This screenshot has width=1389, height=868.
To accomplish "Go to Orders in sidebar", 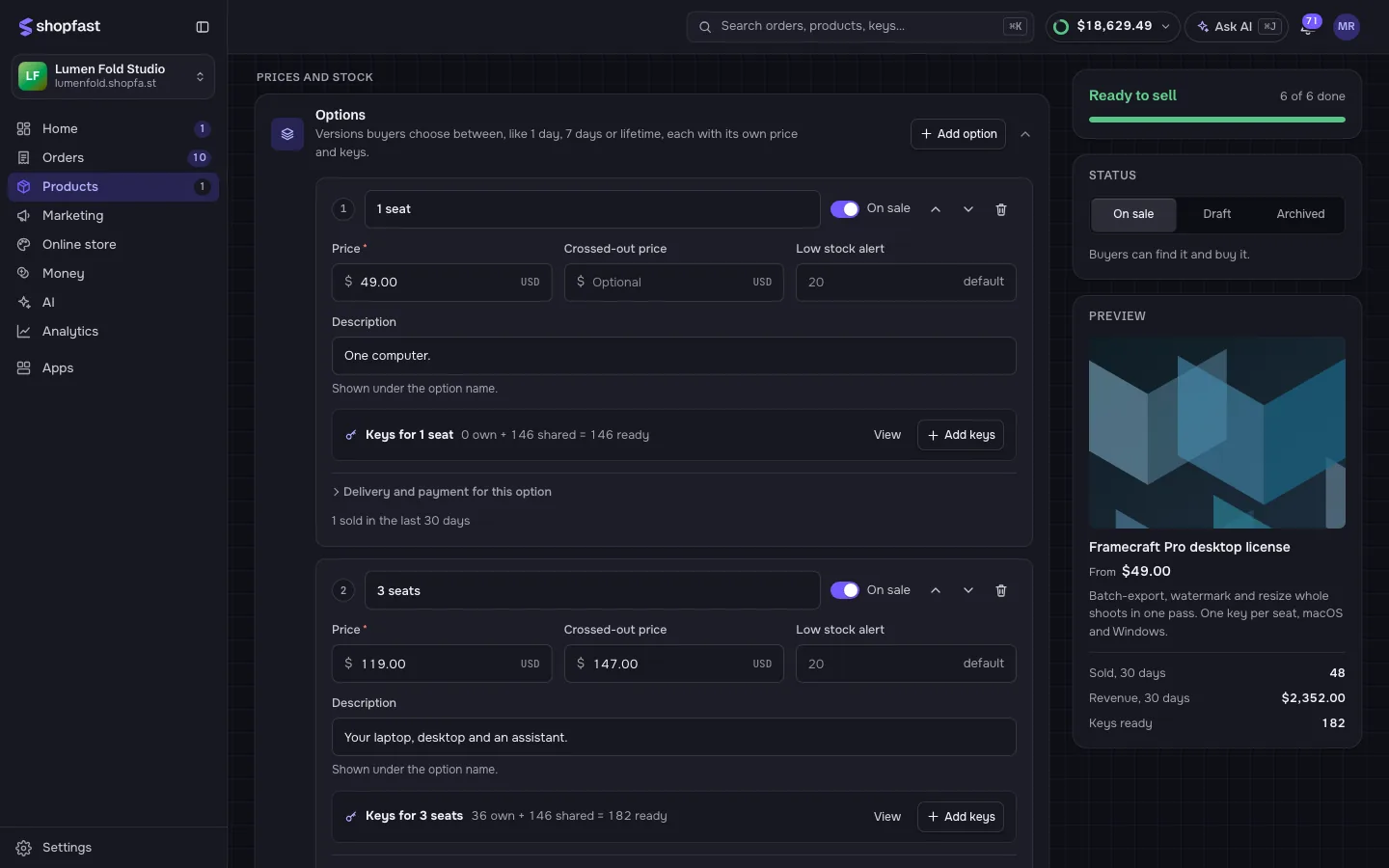I will pos(113,157).
